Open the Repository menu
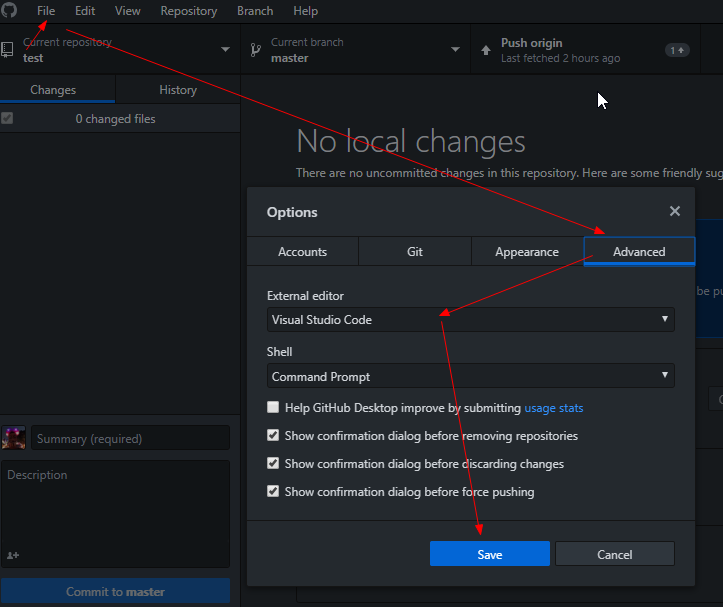723x607 pixels. pyautogui.click(x=189, y=11)
